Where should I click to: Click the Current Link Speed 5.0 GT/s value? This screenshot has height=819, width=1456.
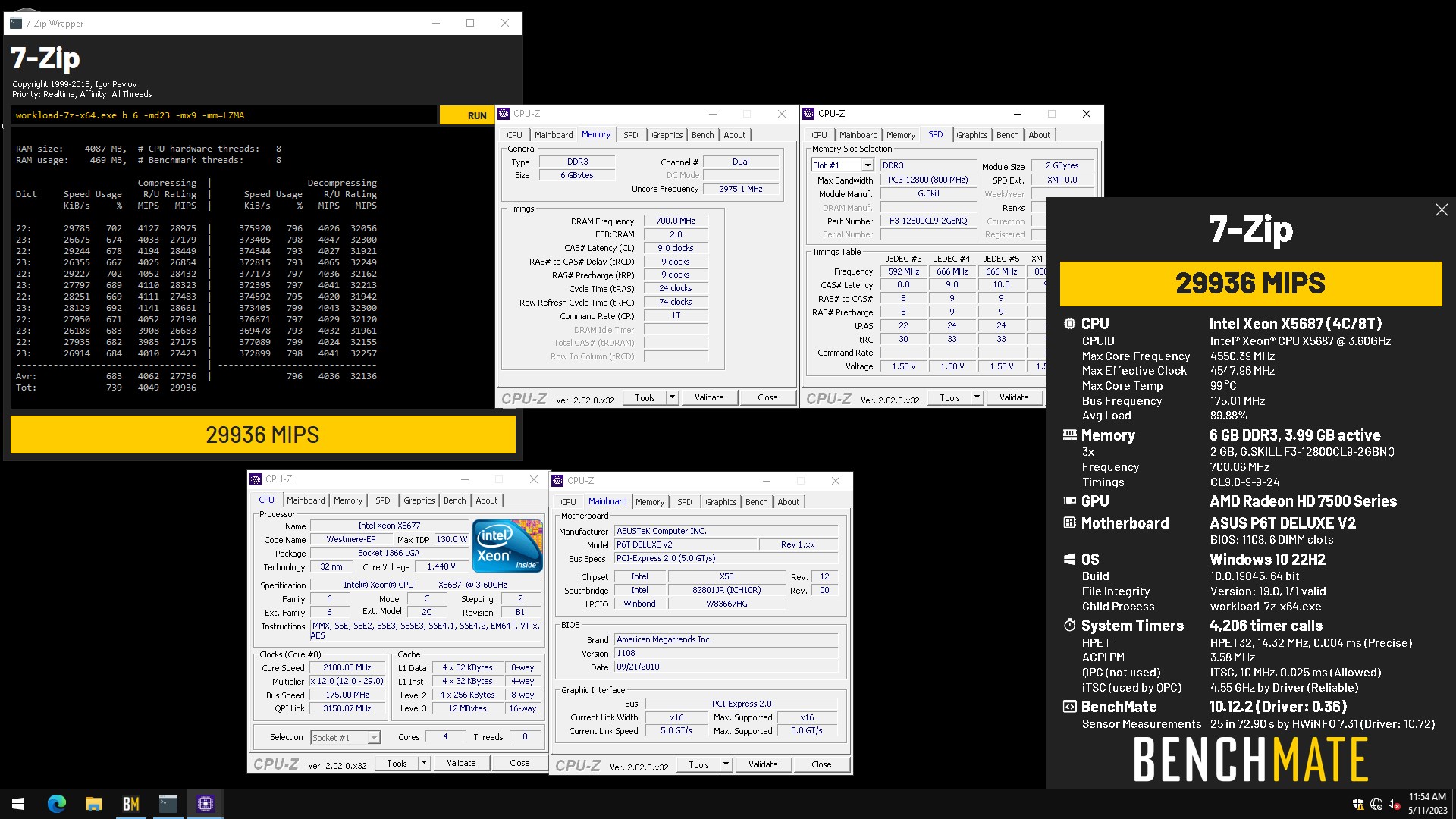676,731
